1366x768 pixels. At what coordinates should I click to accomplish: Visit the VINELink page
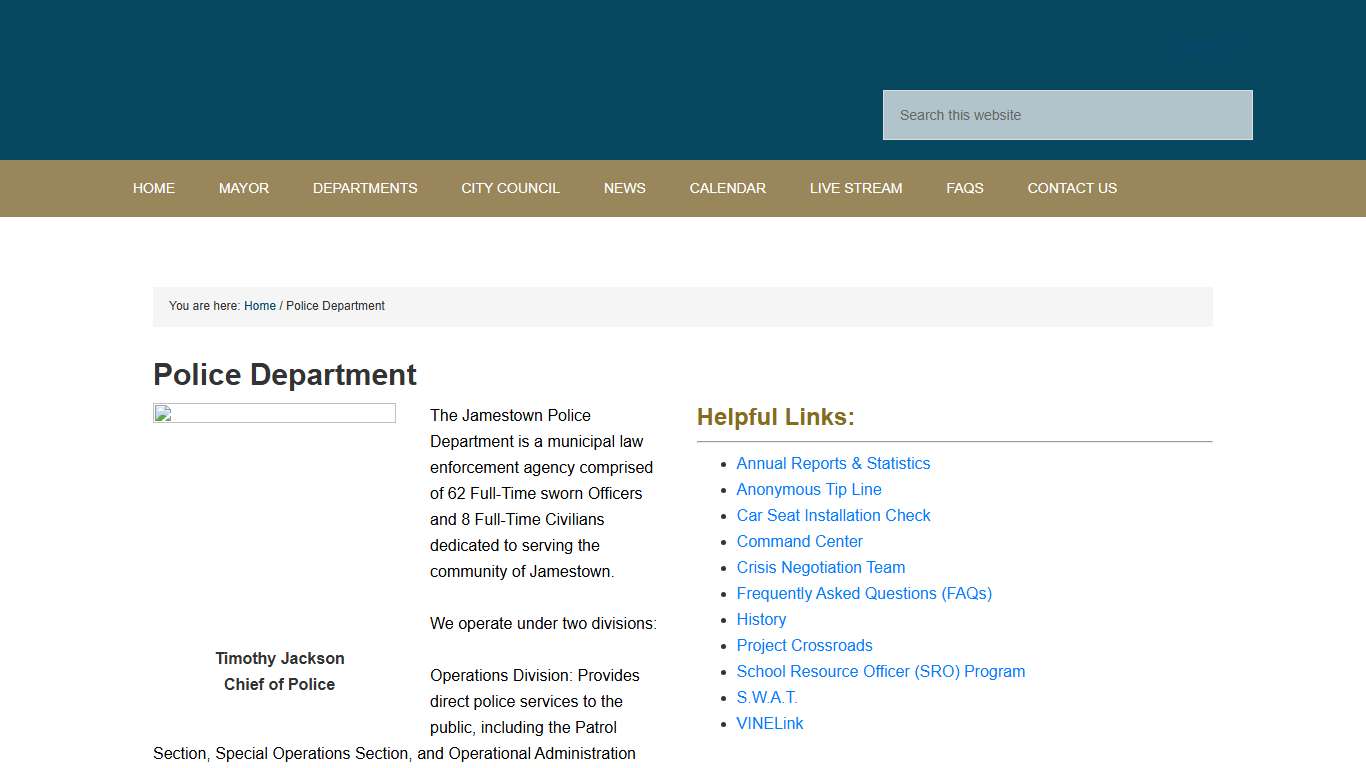pos(770,723)
